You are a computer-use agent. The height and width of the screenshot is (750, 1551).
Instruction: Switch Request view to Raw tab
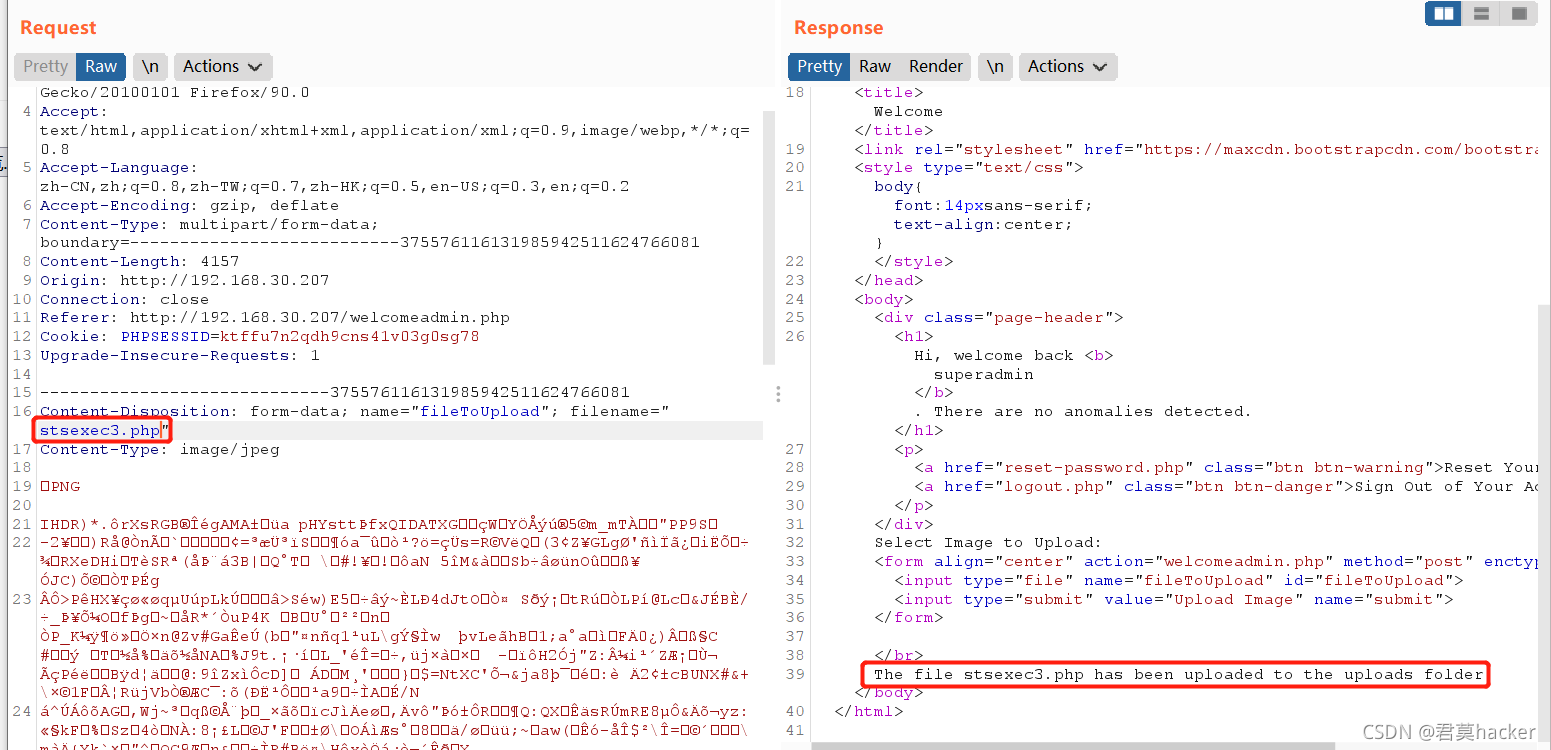[x=101, y=66]
